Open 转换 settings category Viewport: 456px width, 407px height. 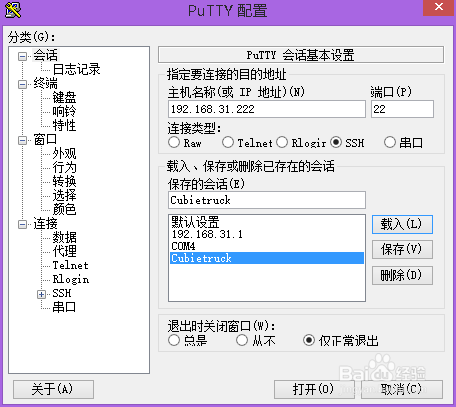click(x=64, y=182)
